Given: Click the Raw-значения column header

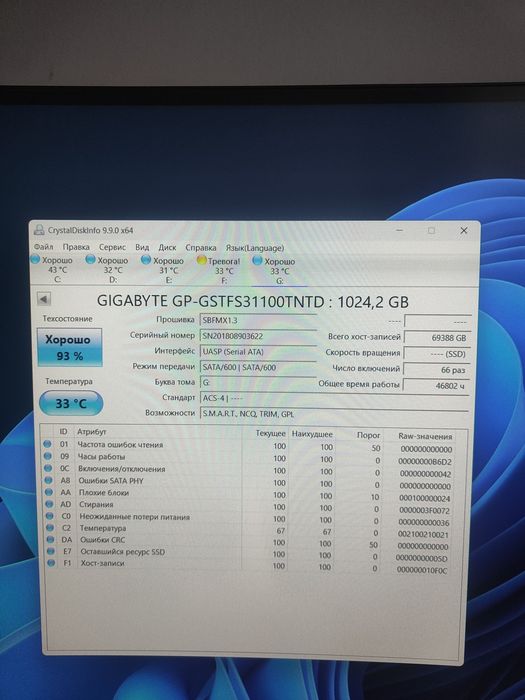Looking at the screenshot, I should click(x=425, y=437).
